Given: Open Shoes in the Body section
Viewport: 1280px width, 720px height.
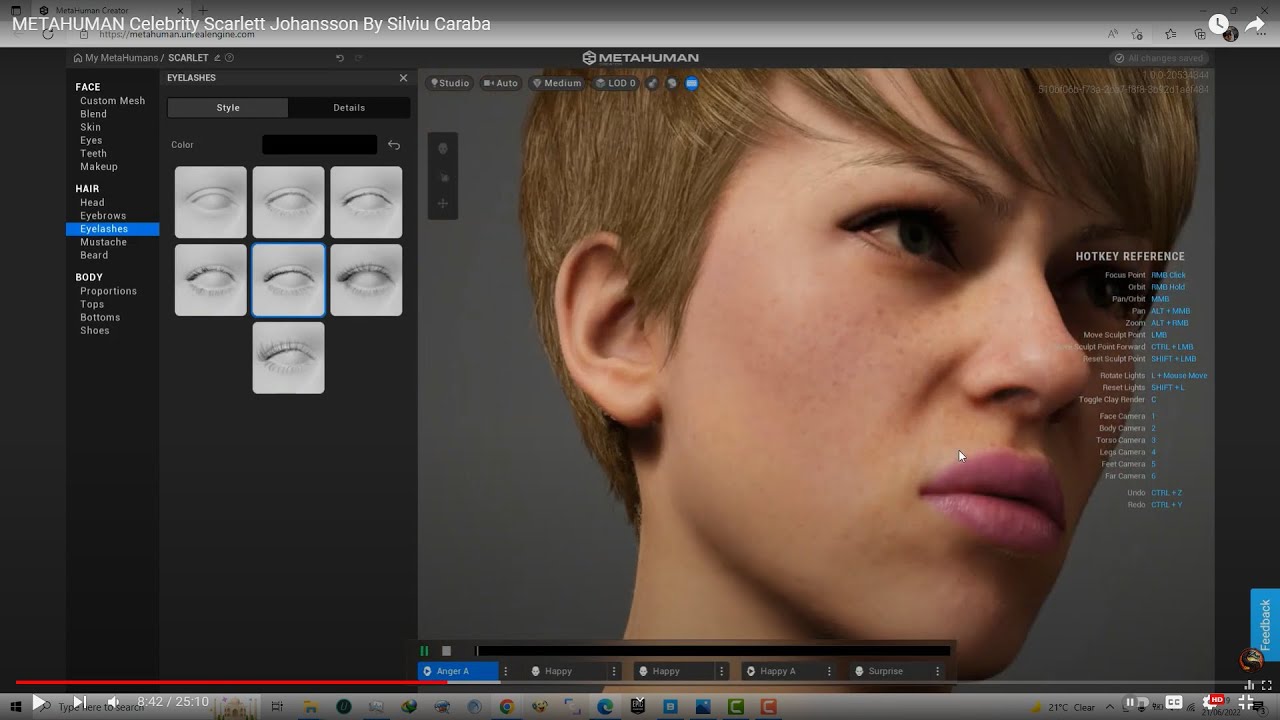Looking at the screenshot, I should point(95,330).
